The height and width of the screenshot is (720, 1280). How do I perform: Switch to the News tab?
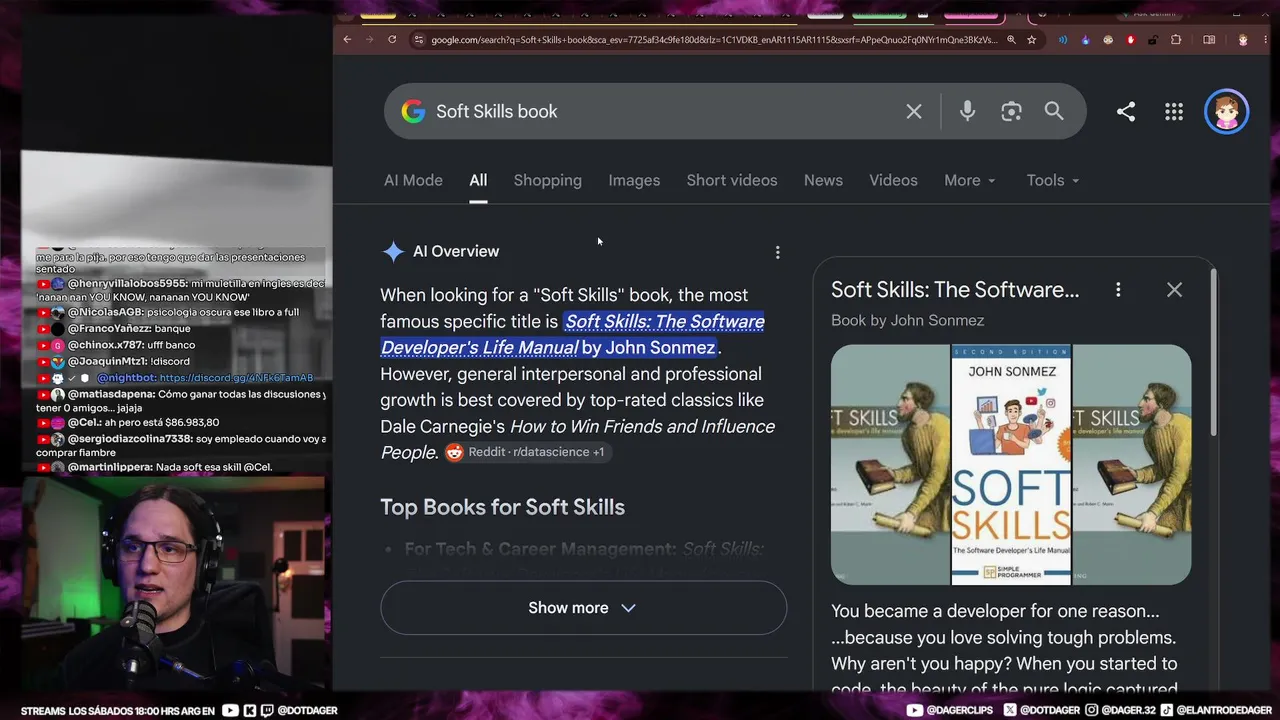coord(823,180)
